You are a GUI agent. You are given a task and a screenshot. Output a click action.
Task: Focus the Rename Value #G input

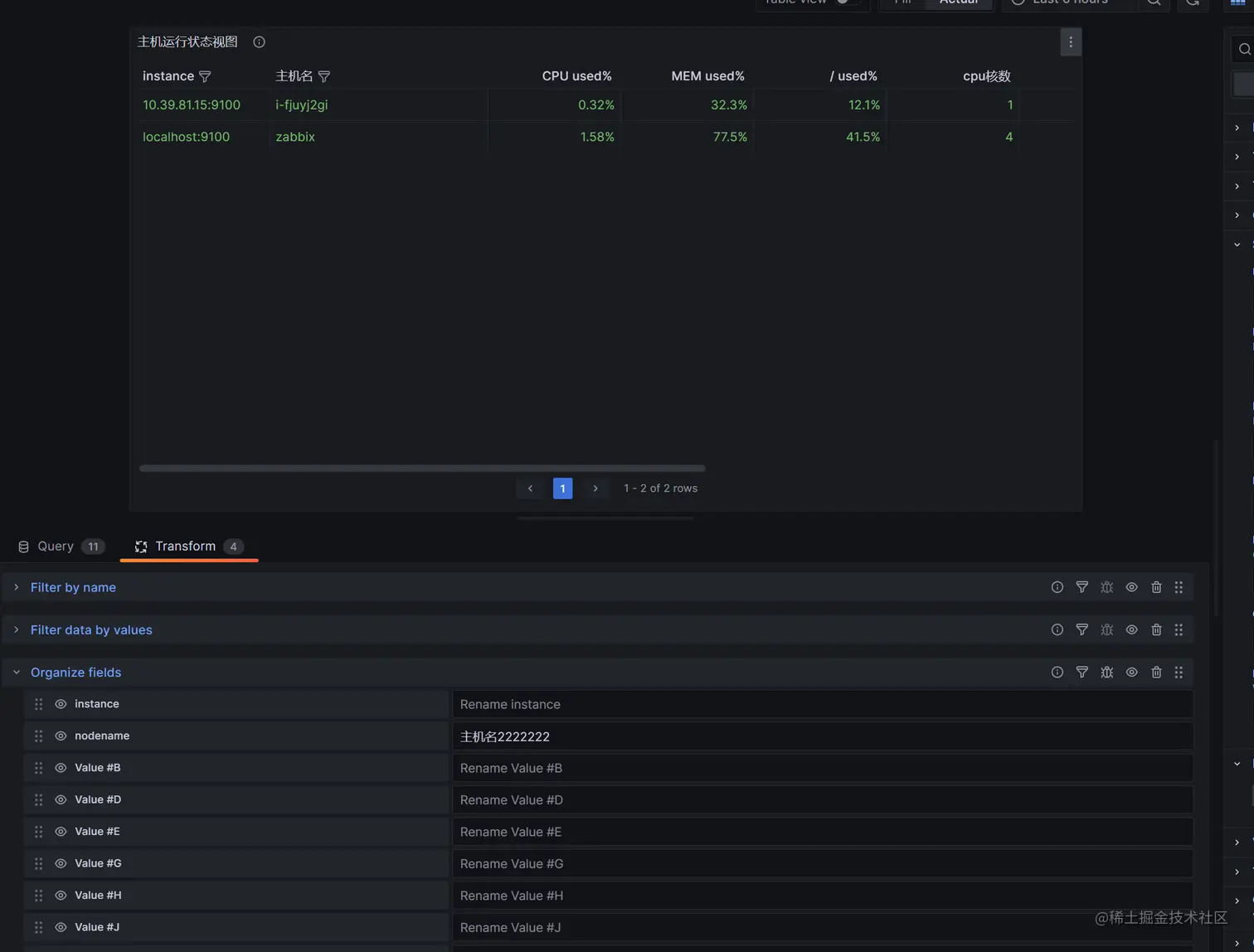click(823, 863)
